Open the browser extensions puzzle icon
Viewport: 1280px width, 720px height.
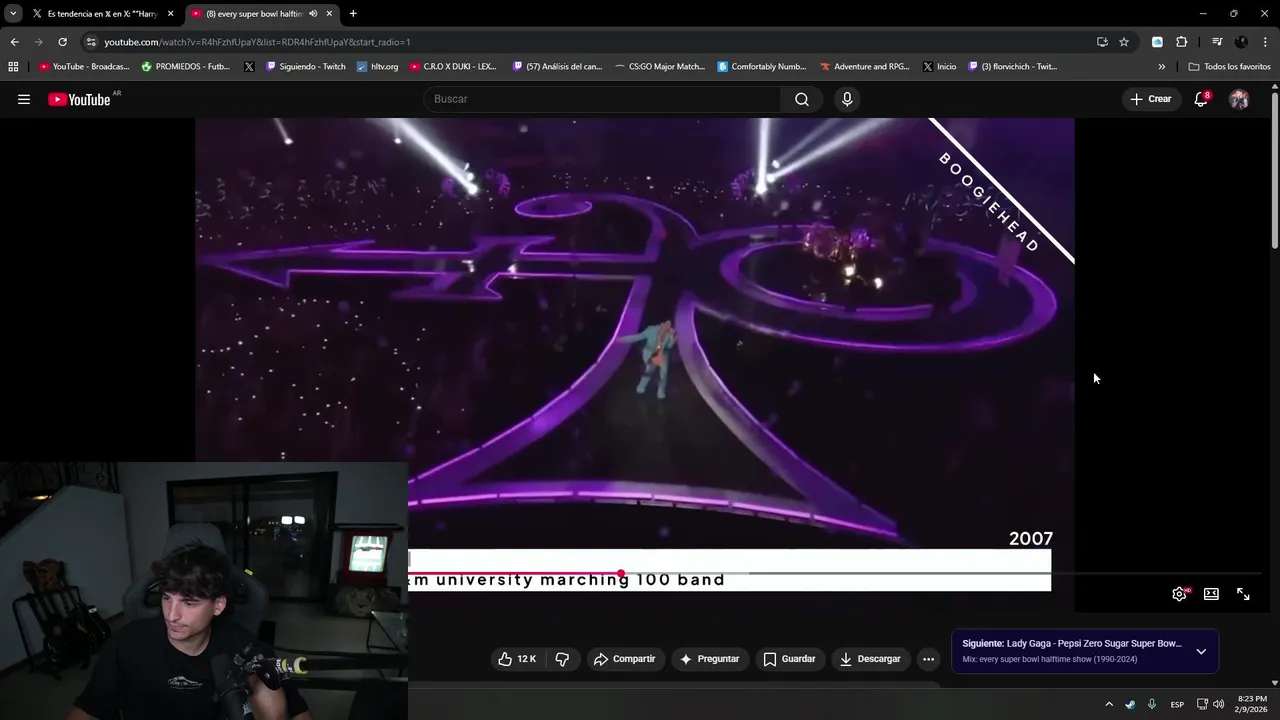(x=1181, y=42)
